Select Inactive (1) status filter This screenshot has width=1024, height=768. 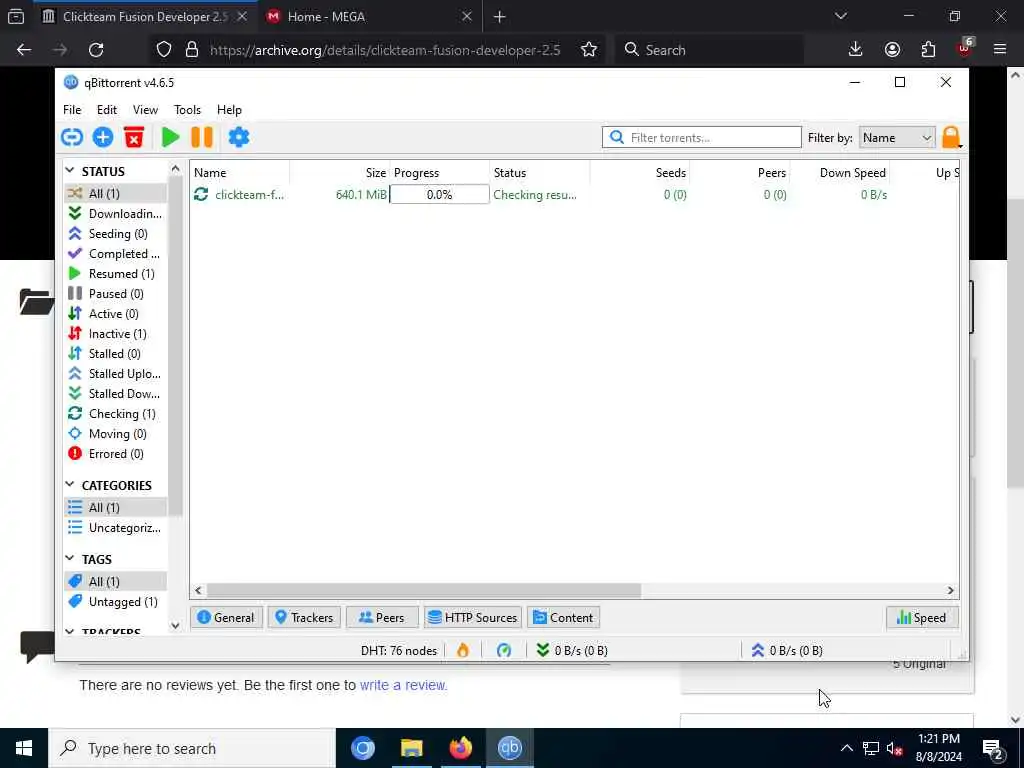116,334
